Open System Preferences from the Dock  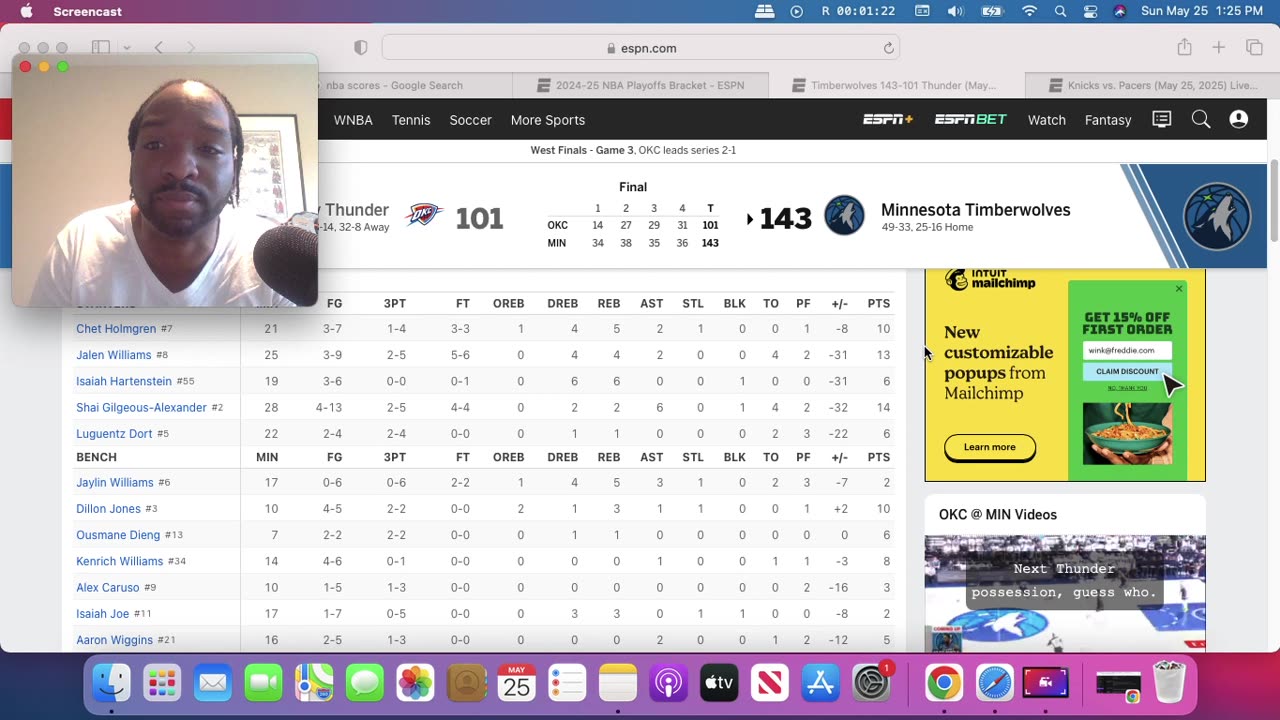point(871,683)
